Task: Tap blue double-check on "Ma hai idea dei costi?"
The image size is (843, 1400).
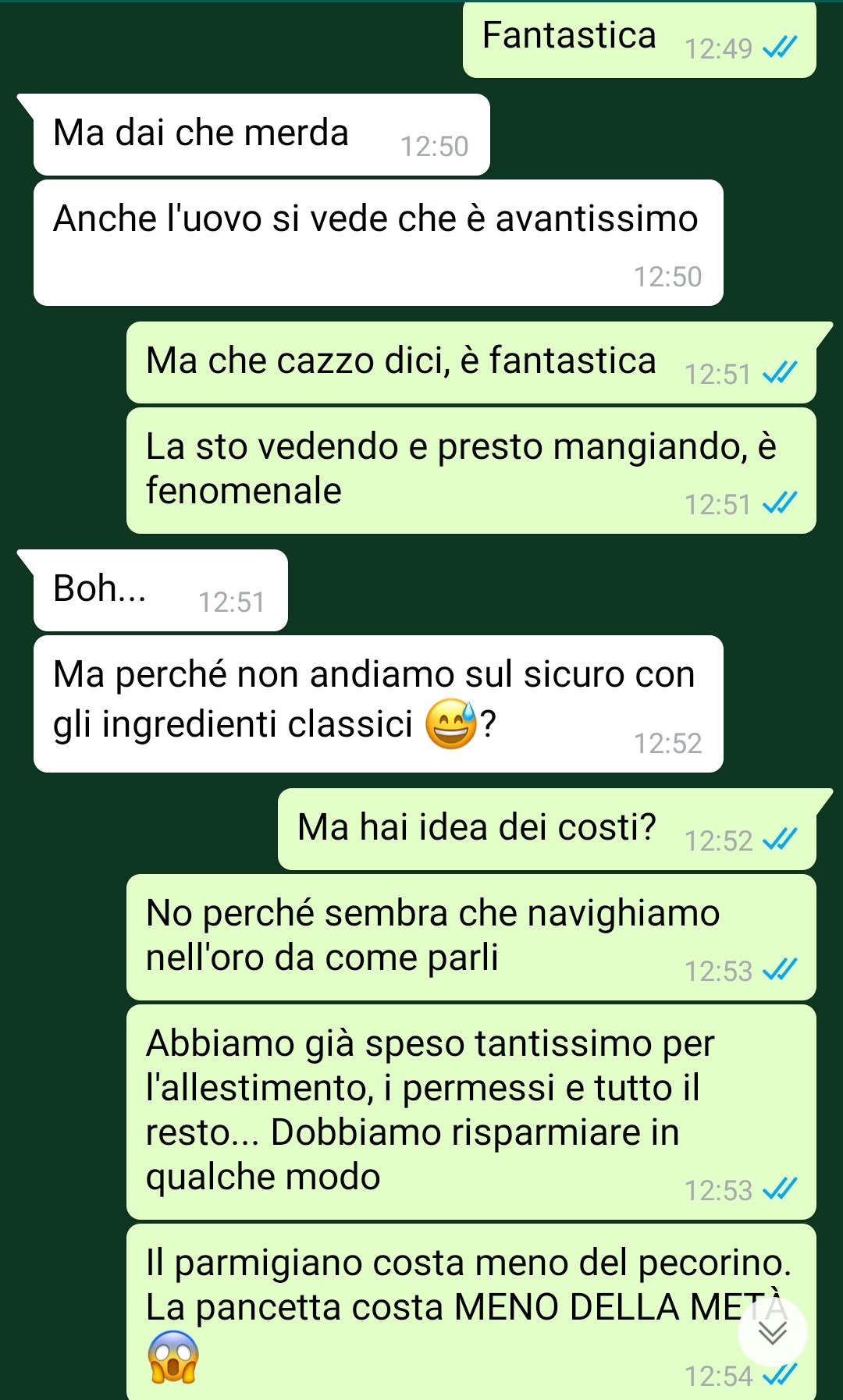Action: (x=780, y=840)
